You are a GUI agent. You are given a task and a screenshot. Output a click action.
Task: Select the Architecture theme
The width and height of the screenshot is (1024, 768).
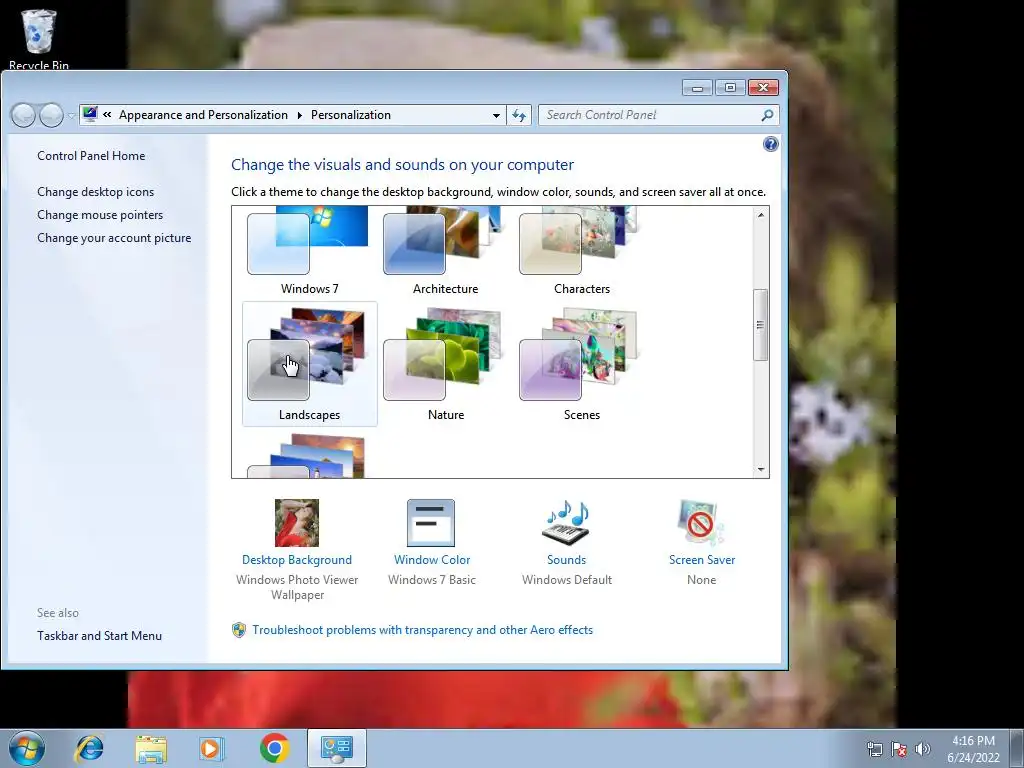[x=445, y=253]
